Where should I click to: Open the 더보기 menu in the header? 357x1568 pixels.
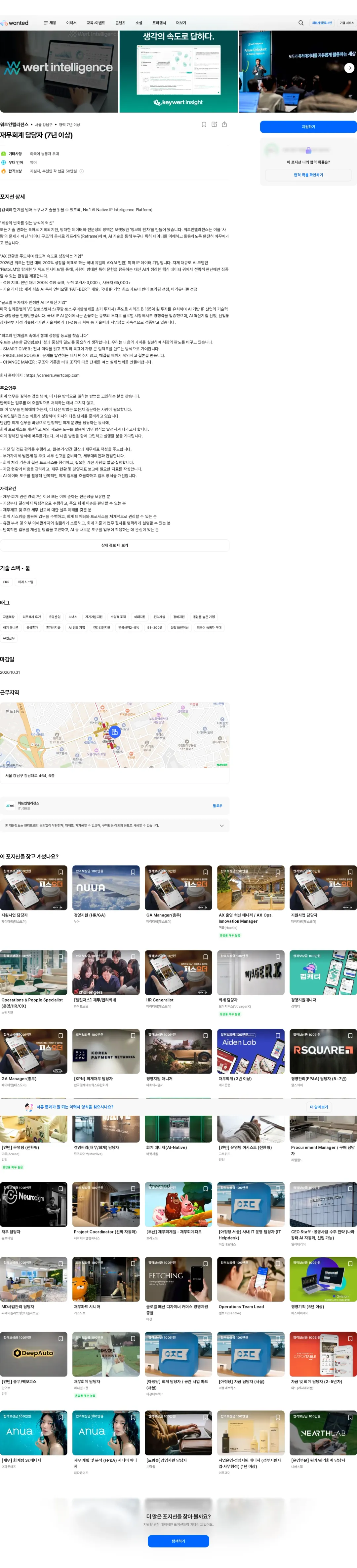(181, 23)
